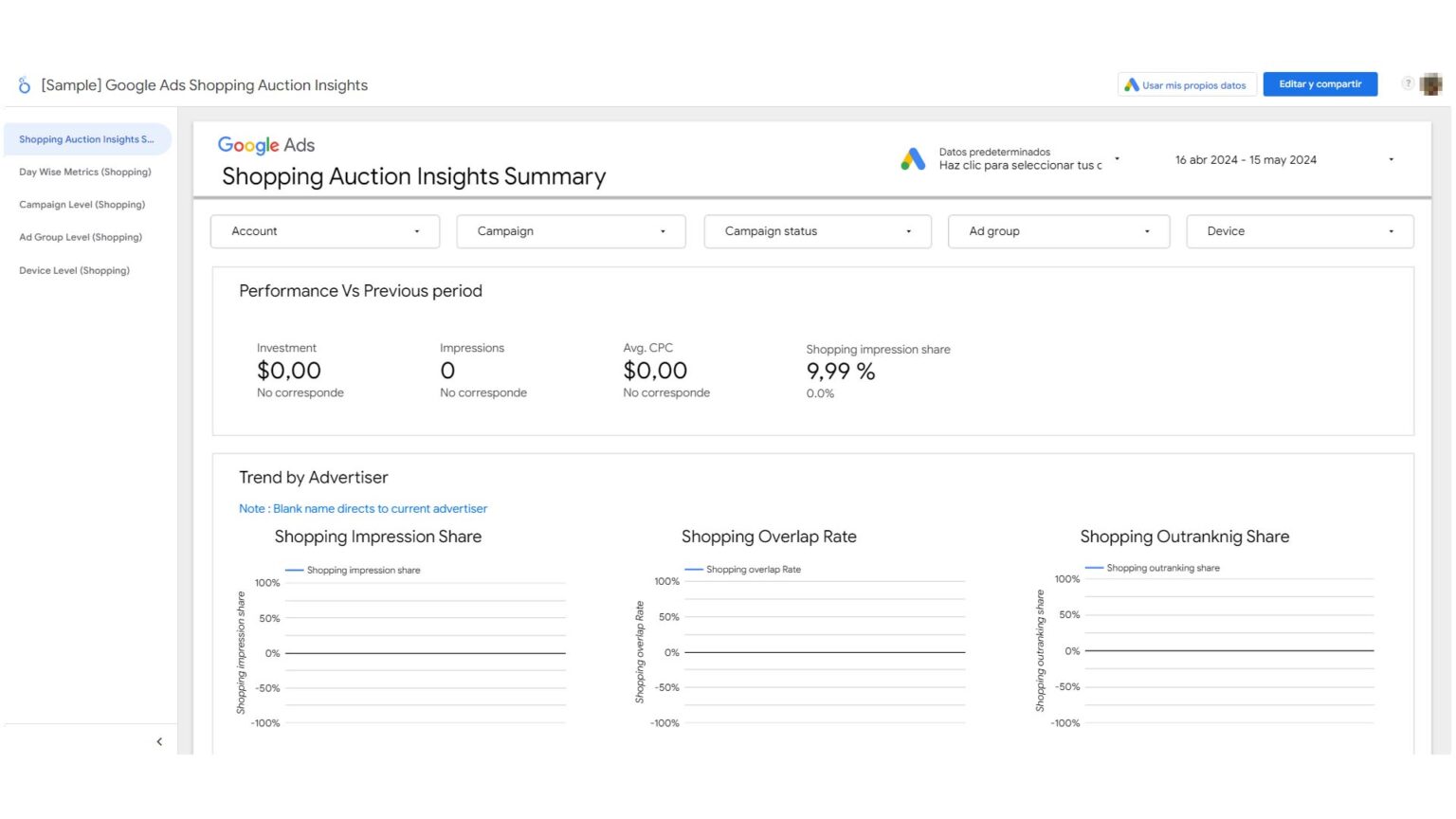Click the 'Editar y compartir' button

pos(1319,84)
